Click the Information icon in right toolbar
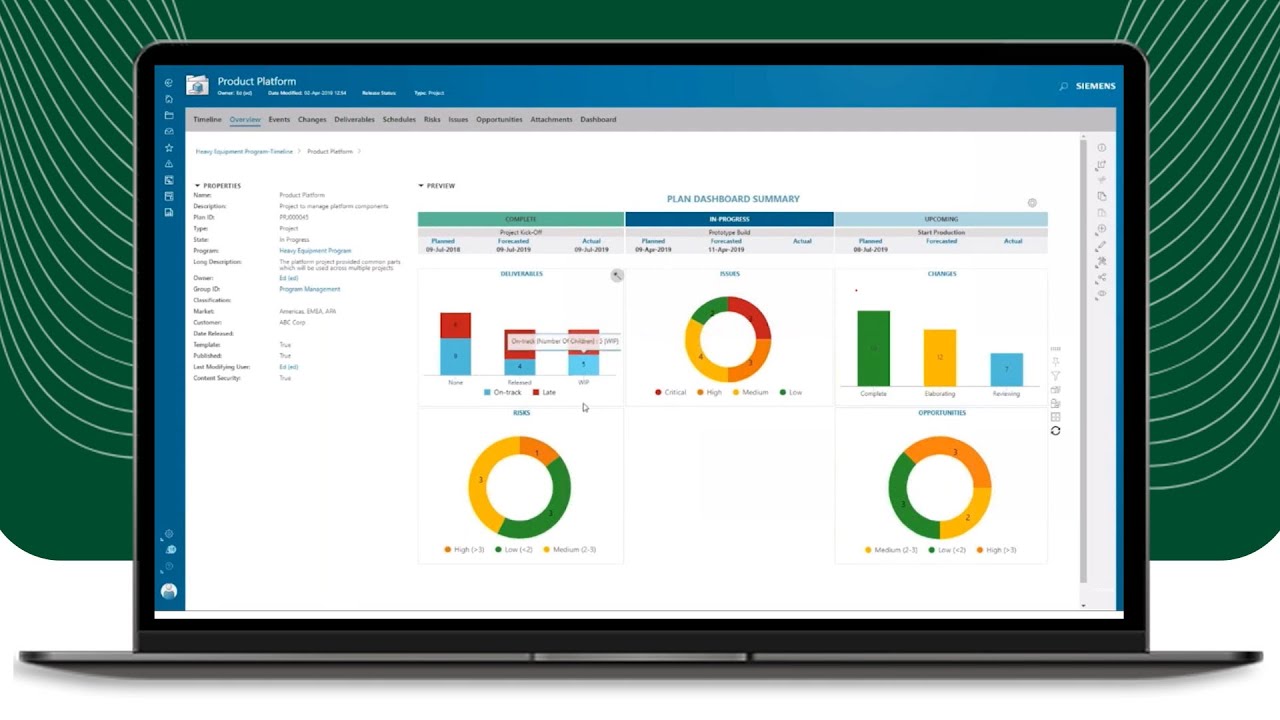Screen dimensions: 1280x720 tap(1102, 148)
